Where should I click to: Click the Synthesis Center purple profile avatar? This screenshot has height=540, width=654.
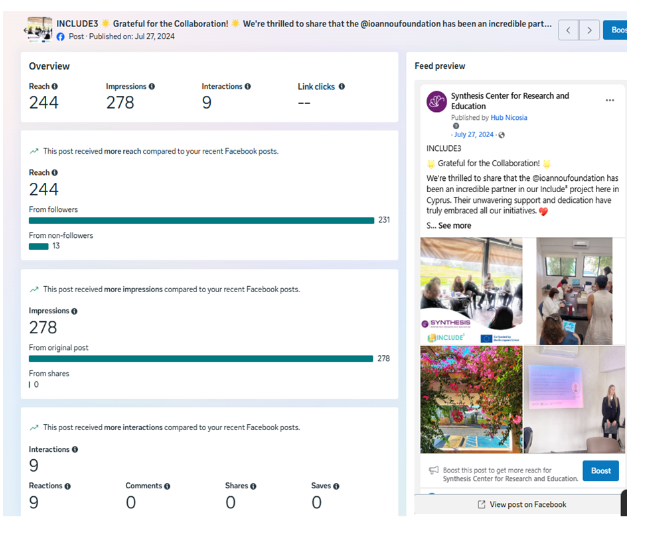(x=437, y=101)
